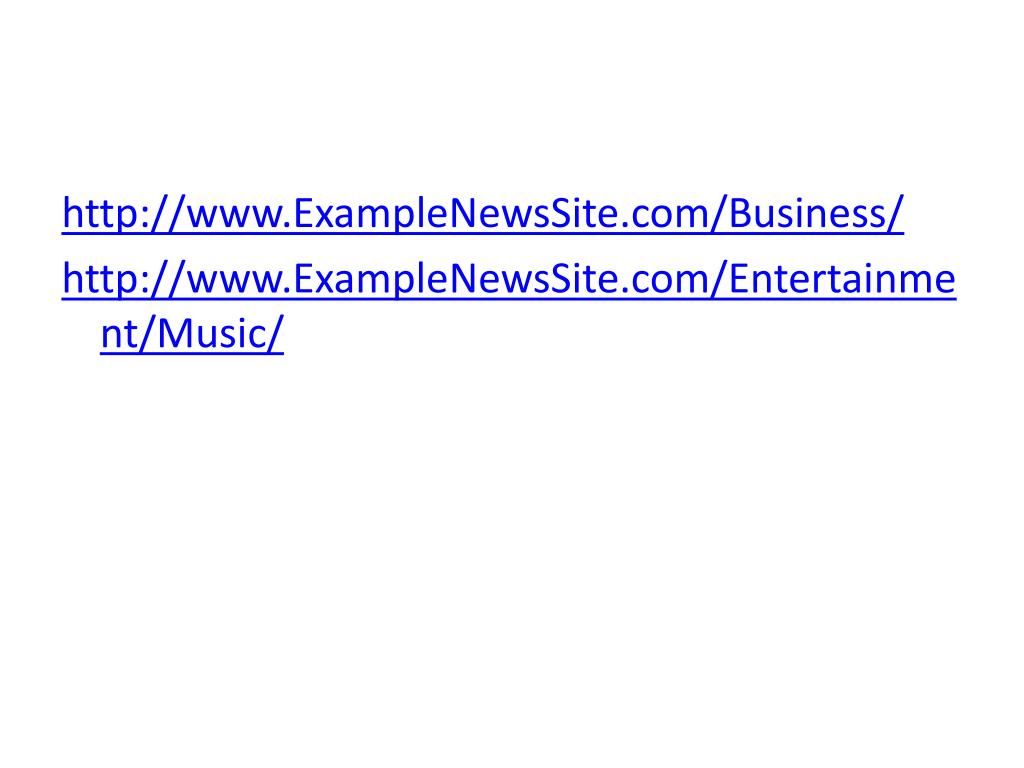Click 'Entertainme' at the end of second line

[842, 279]
